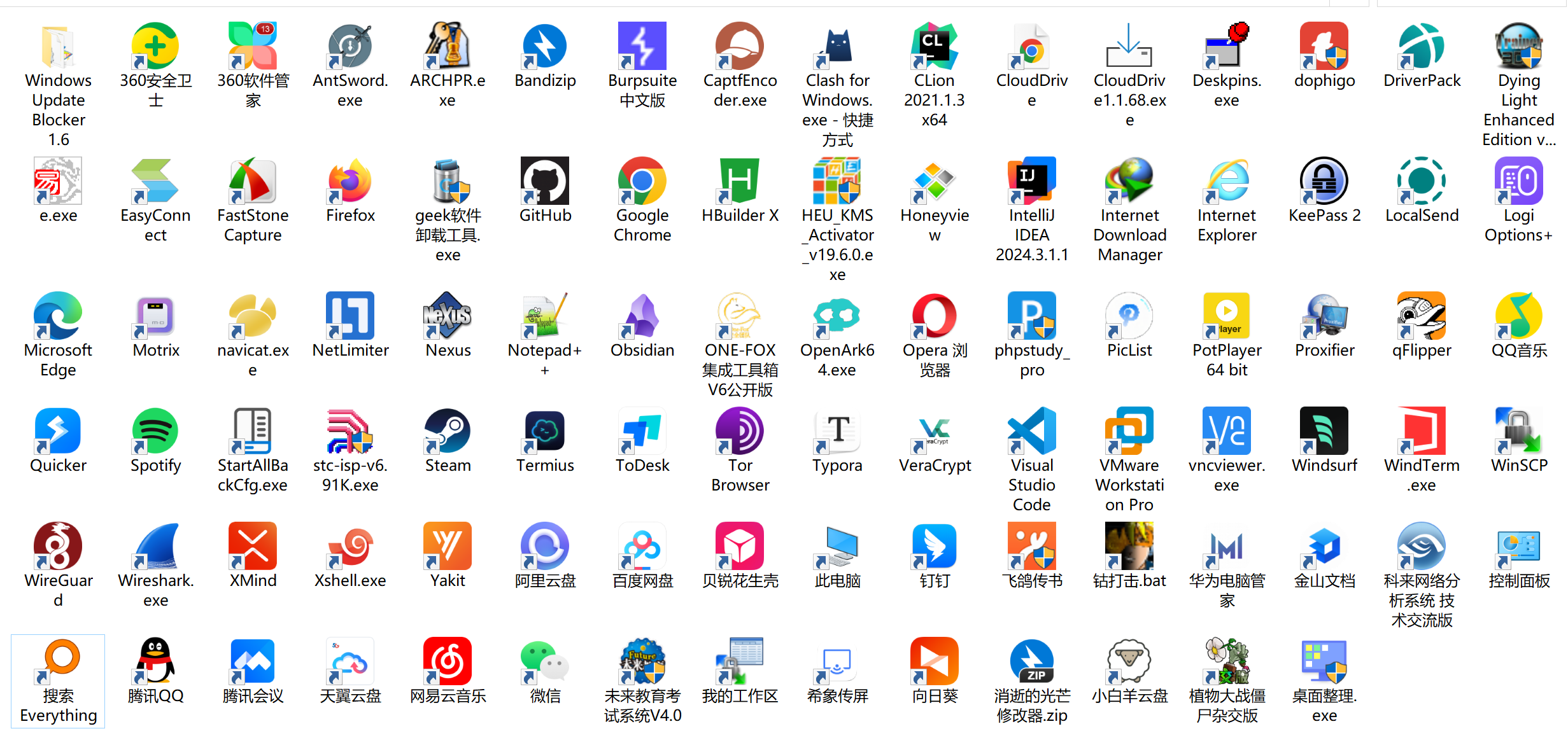
Task: Launch Logi Options+
Action: 1519,181
